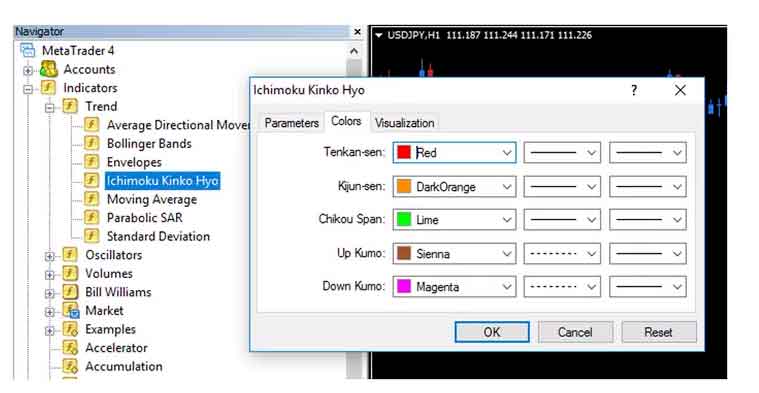The image size is (759, 393).
Task: Expand the Bill Williams tree node
Action: (50, 293)
